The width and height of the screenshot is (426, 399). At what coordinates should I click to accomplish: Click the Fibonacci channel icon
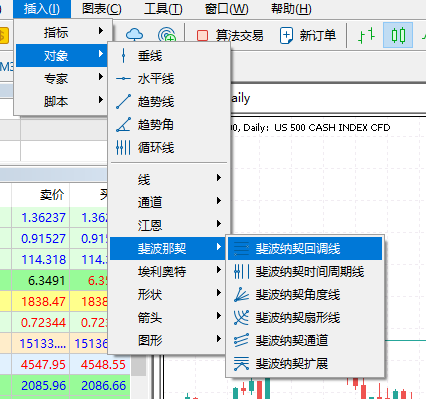[241, 340]
